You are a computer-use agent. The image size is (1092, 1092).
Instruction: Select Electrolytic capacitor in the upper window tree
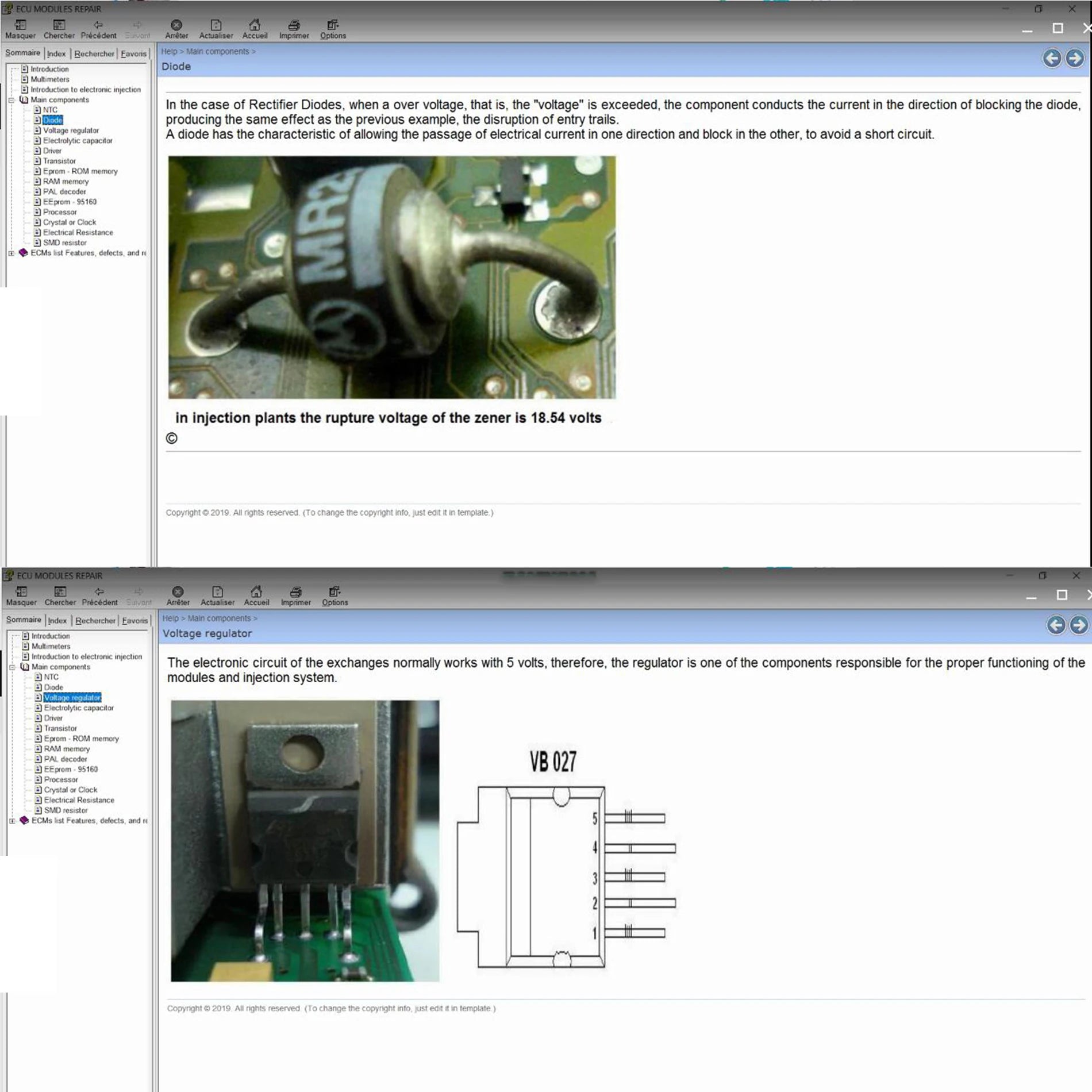click(78, 141)
